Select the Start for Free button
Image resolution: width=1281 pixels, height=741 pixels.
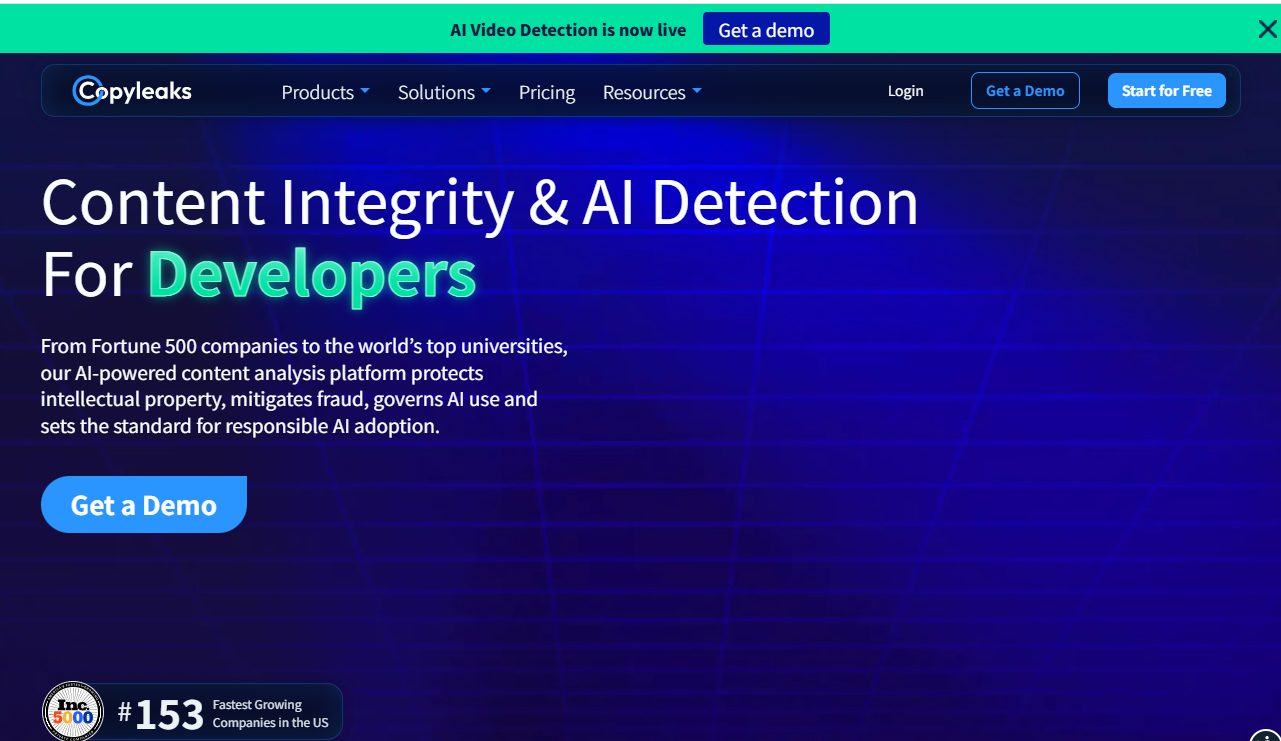[1167, 91]
